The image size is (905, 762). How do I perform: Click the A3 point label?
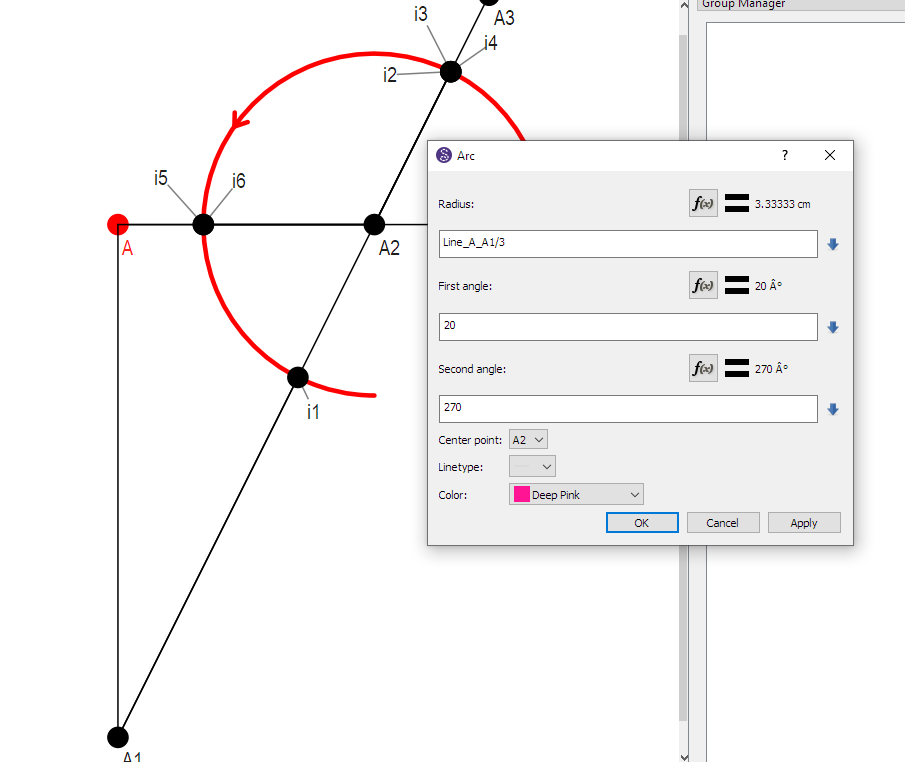(x=504, y=18)
